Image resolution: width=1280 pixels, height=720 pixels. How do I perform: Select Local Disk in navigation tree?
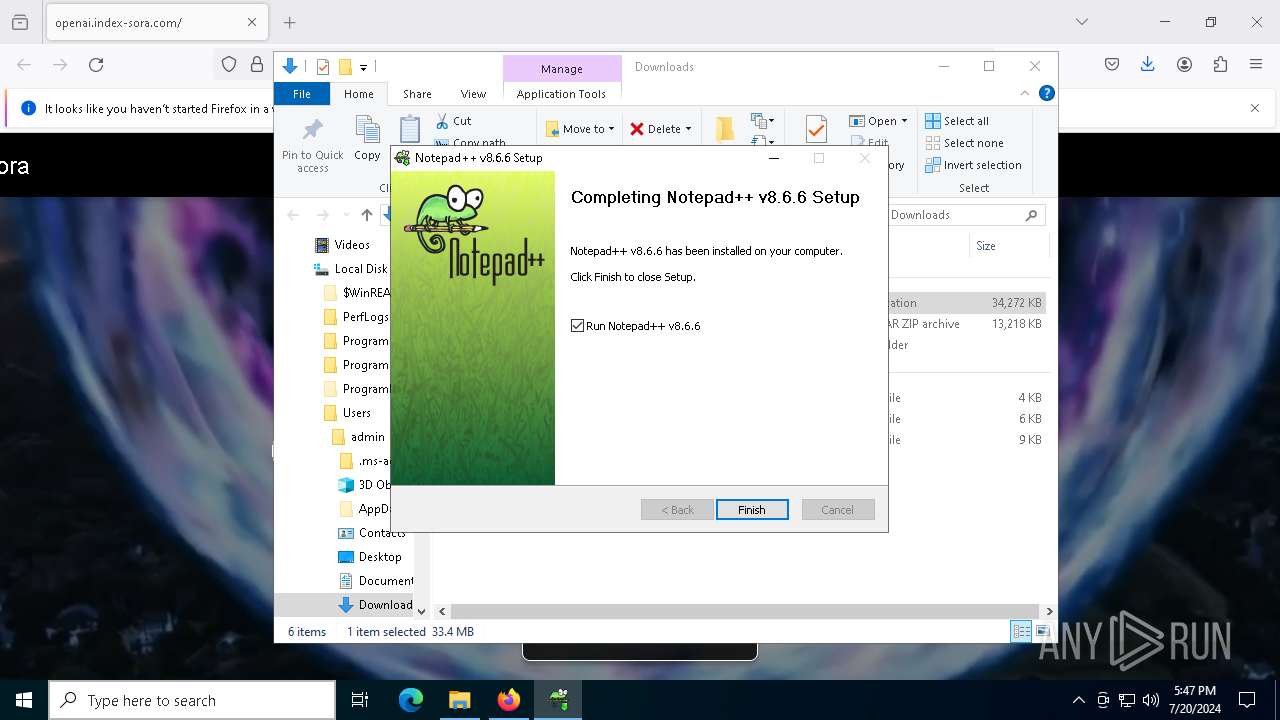point(350,269)
